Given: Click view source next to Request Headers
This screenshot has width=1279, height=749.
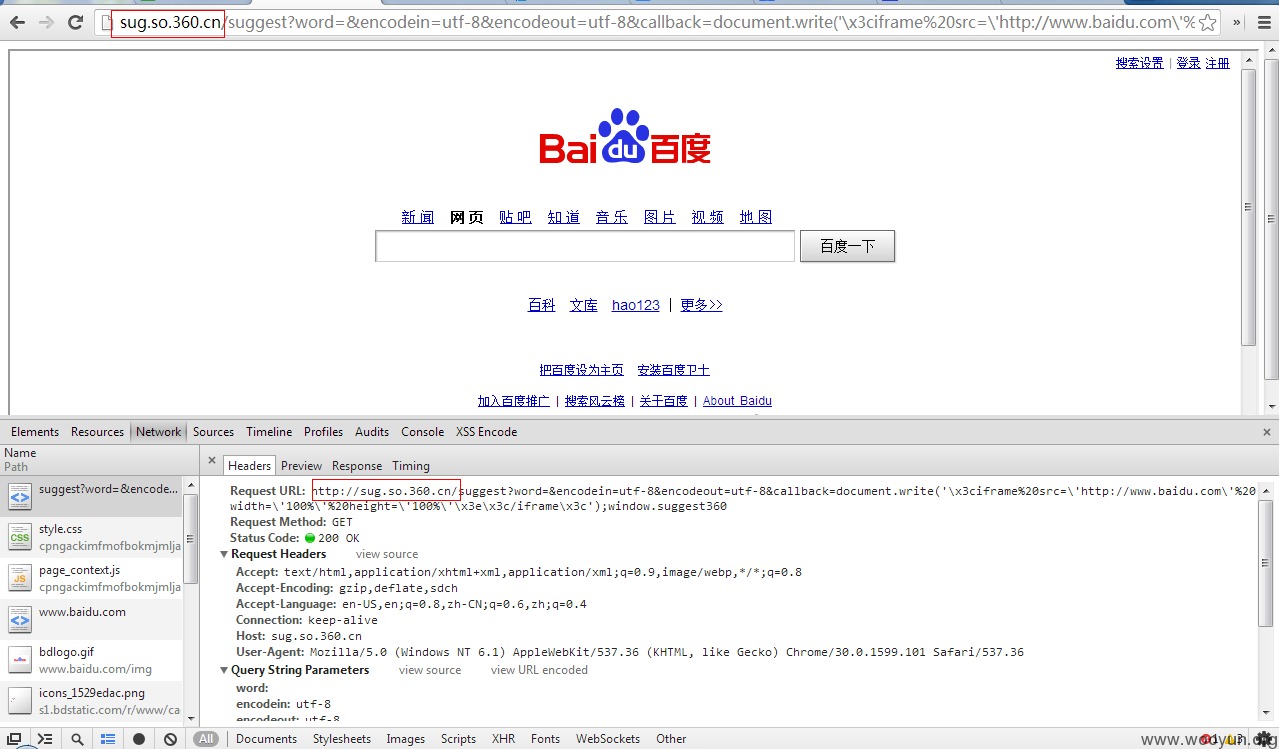Looking at the screenshot, I should click(387, 554).
